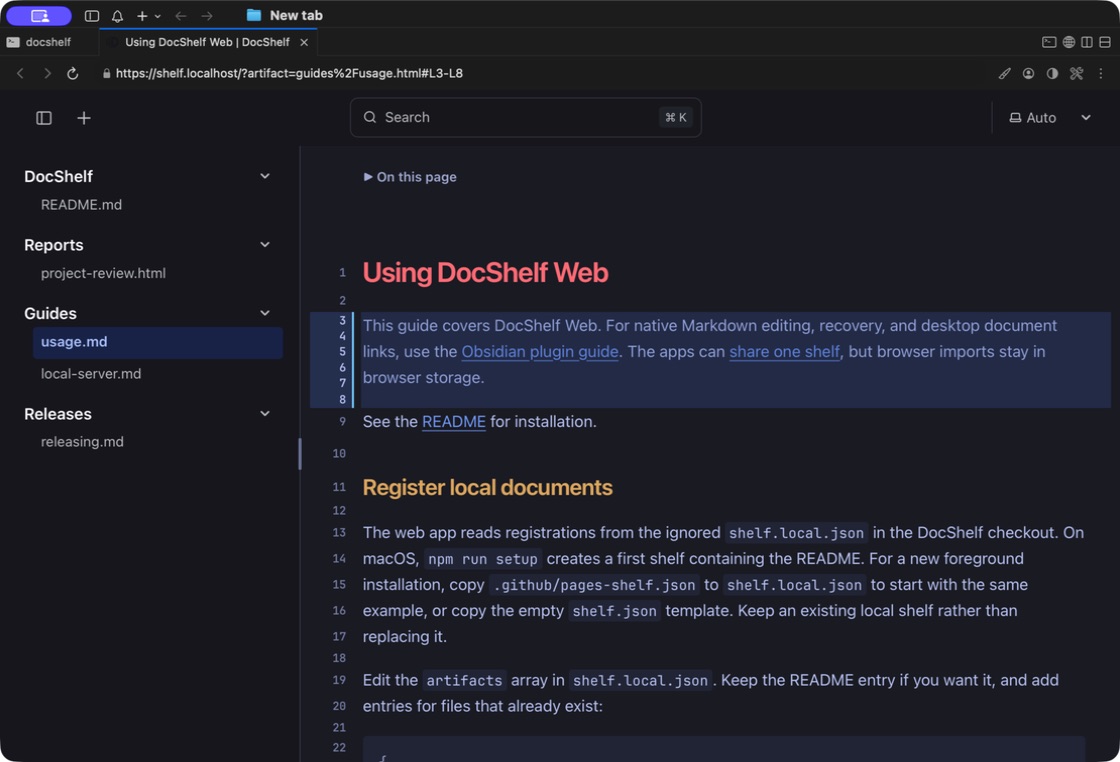This screenshot has width=1120, height=762.
Task: Close the Using DocShelf Web tab
Action: pyautogui.click(x=304, y=42)
